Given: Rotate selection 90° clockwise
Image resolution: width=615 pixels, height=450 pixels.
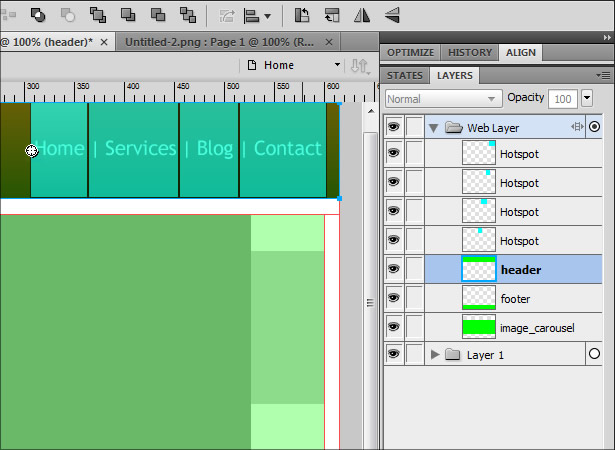Looking at the screenshot, I should pos(332,16).
